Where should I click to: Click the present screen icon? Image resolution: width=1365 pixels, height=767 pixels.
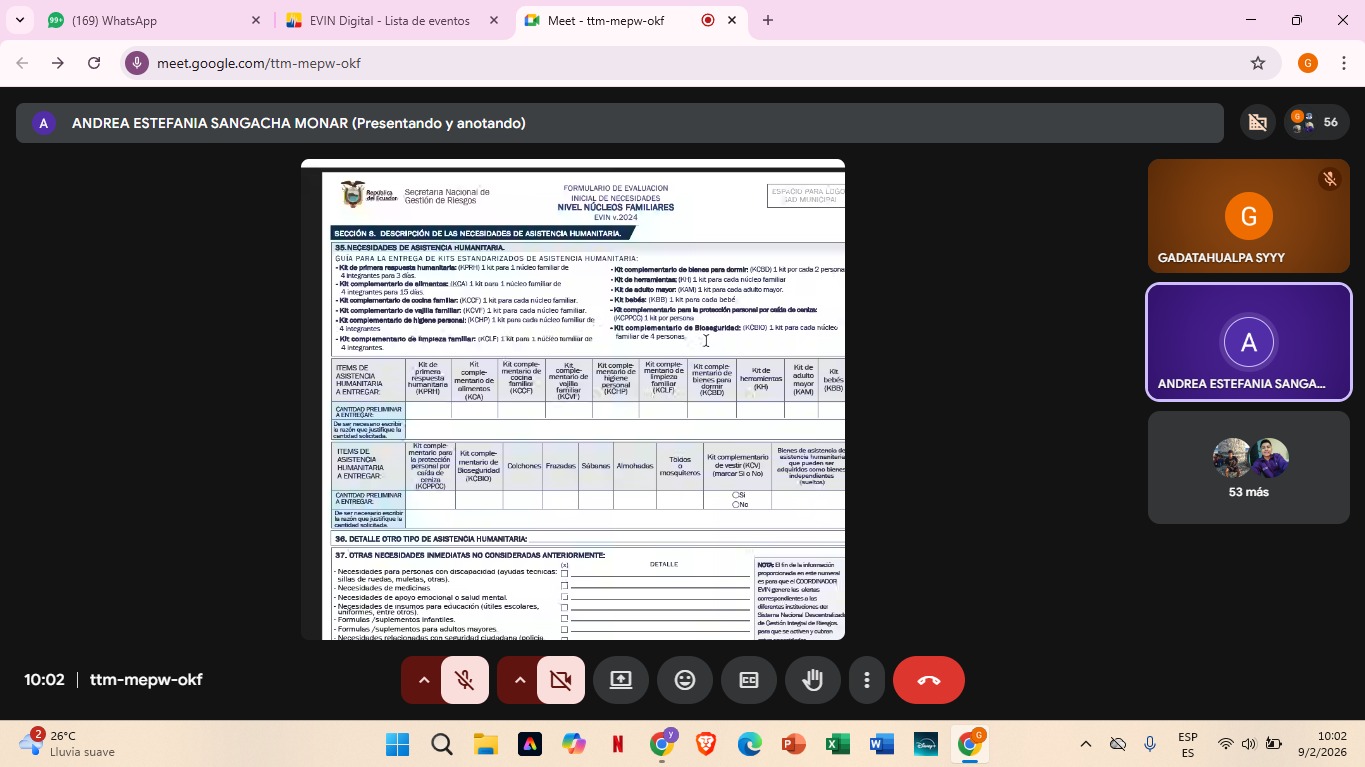621,680
